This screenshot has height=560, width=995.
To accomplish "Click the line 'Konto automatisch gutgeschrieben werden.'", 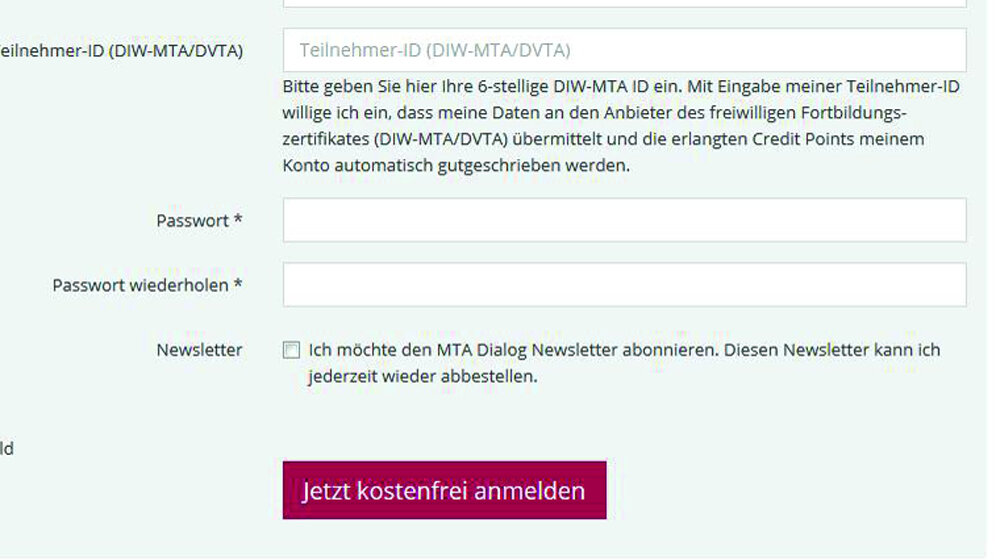I will click(456, 166).
